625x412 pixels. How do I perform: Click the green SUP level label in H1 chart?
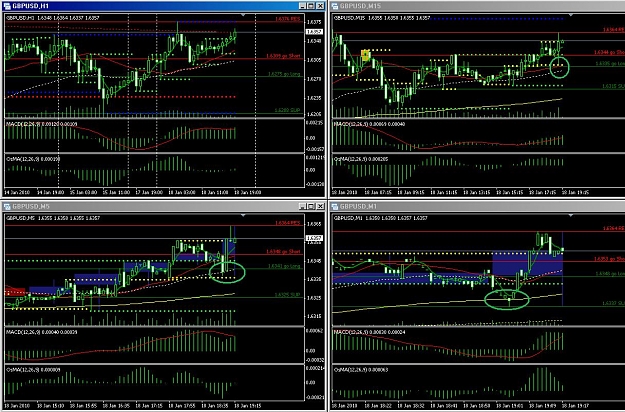pos(287,110)
